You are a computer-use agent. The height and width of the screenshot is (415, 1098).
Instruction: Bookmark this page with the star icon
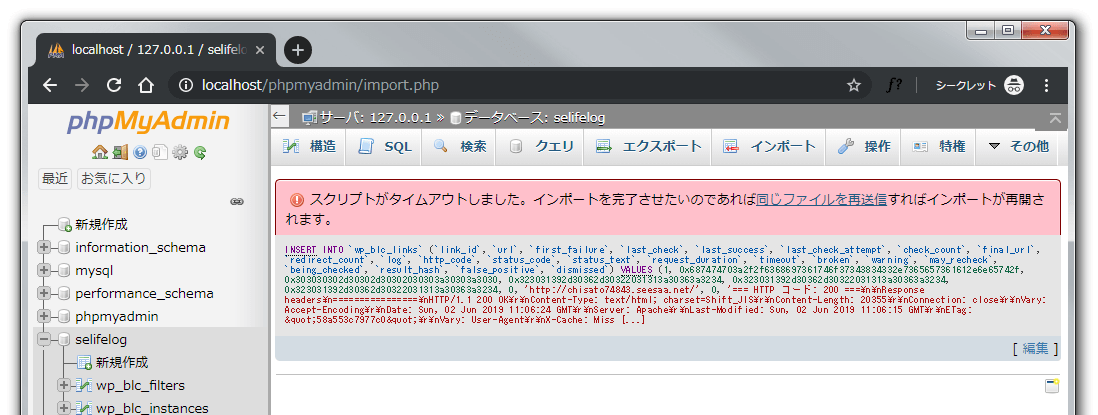(x=853, y=85)
